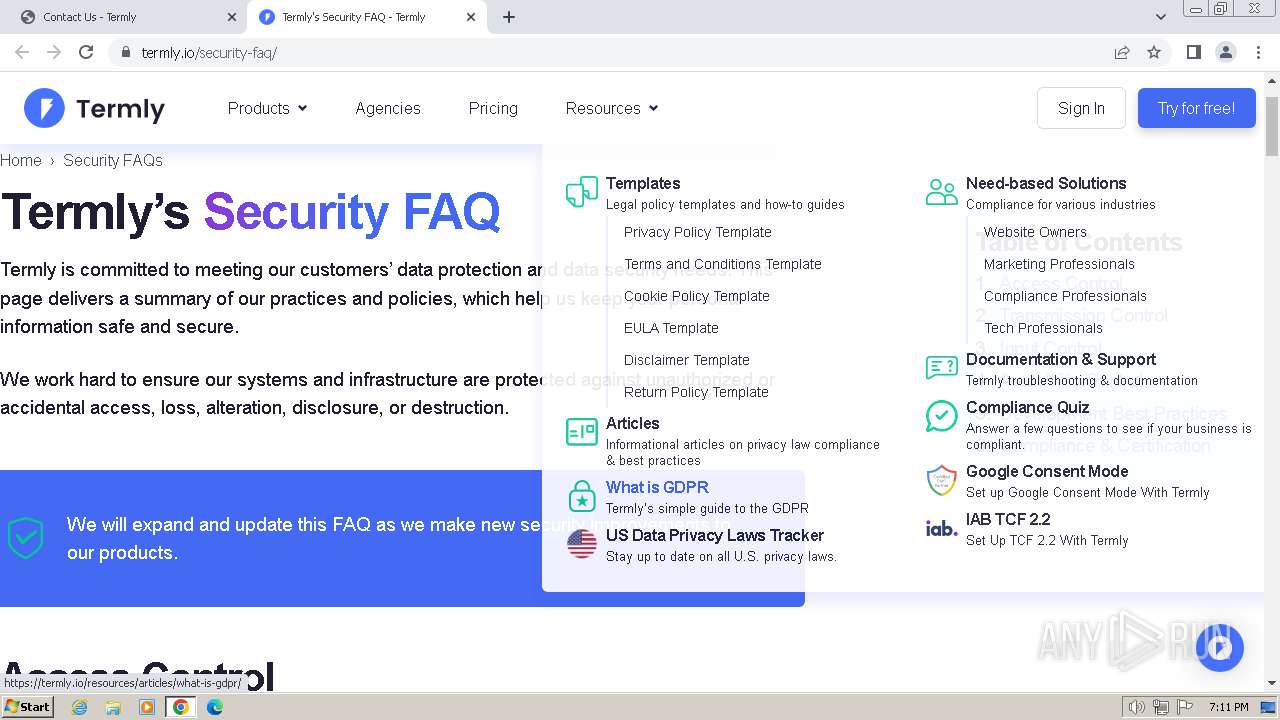The height and width of the screenshot is (720, 1280).
Task: Expand the Products dropdown menu
Action: [267, 108]
